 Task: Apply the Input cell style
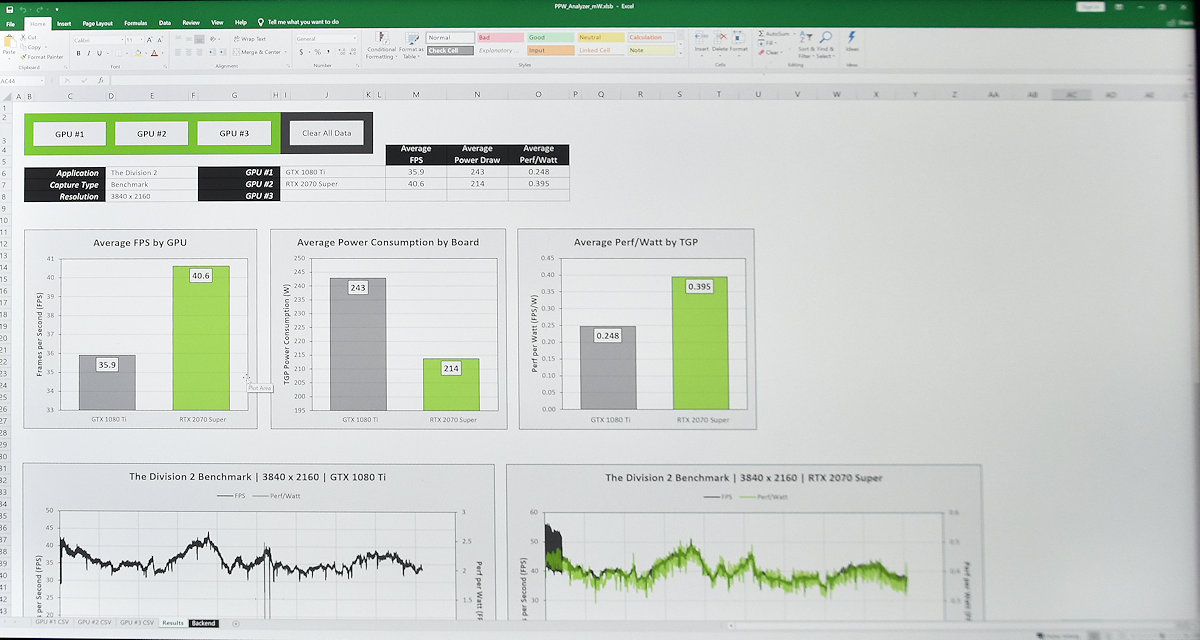click(549, 50)
